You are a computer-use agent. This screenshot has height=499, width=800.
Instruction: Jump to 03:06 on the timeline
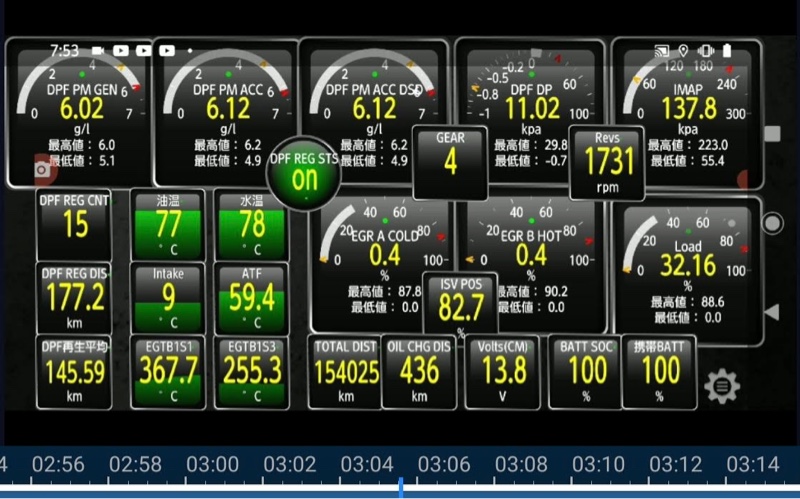tap(444, 464)
